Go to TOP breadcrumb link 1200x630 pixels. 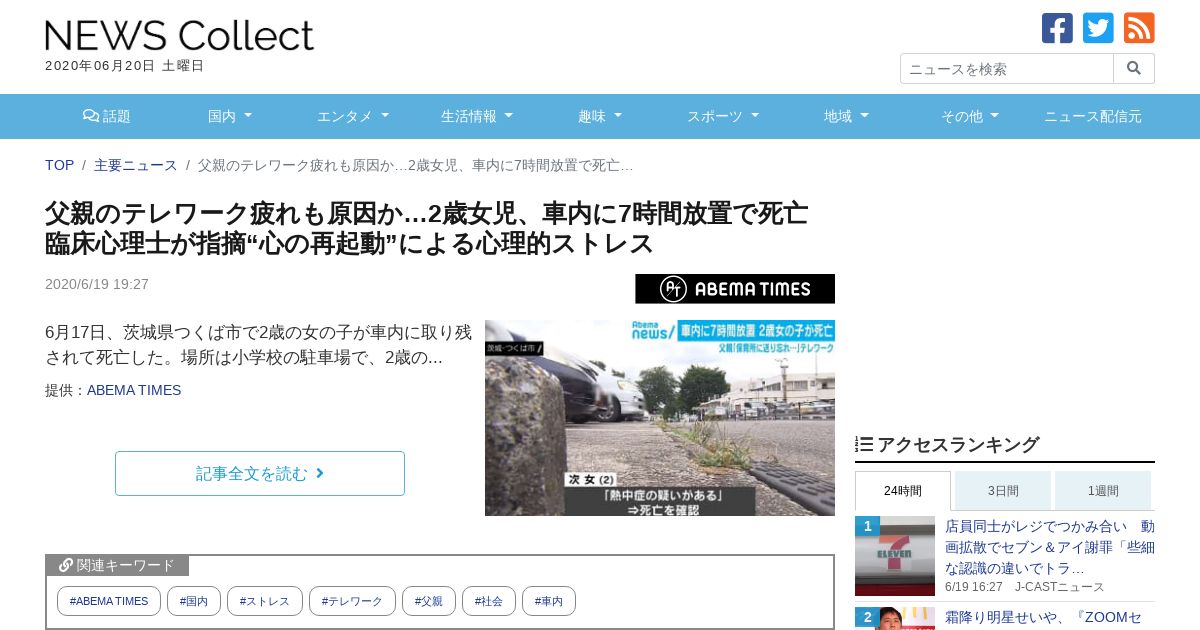click(x=60, y=165)
